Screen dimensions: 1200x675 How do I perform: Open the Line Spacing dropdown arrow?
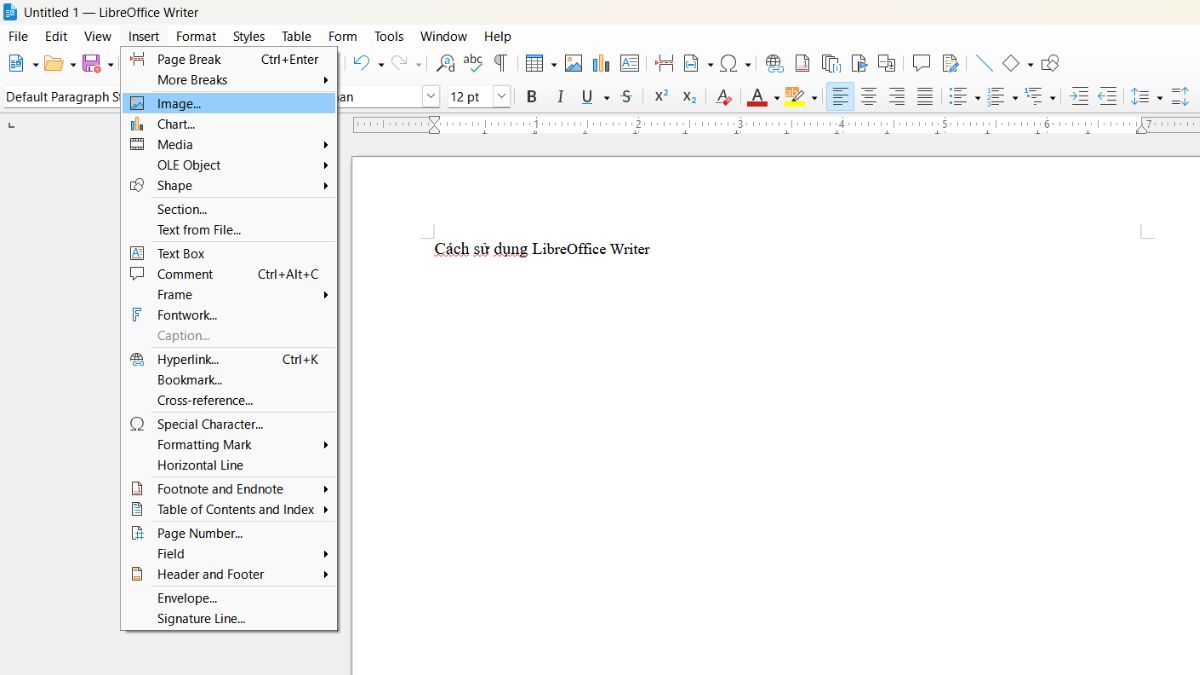point(1159,98)
